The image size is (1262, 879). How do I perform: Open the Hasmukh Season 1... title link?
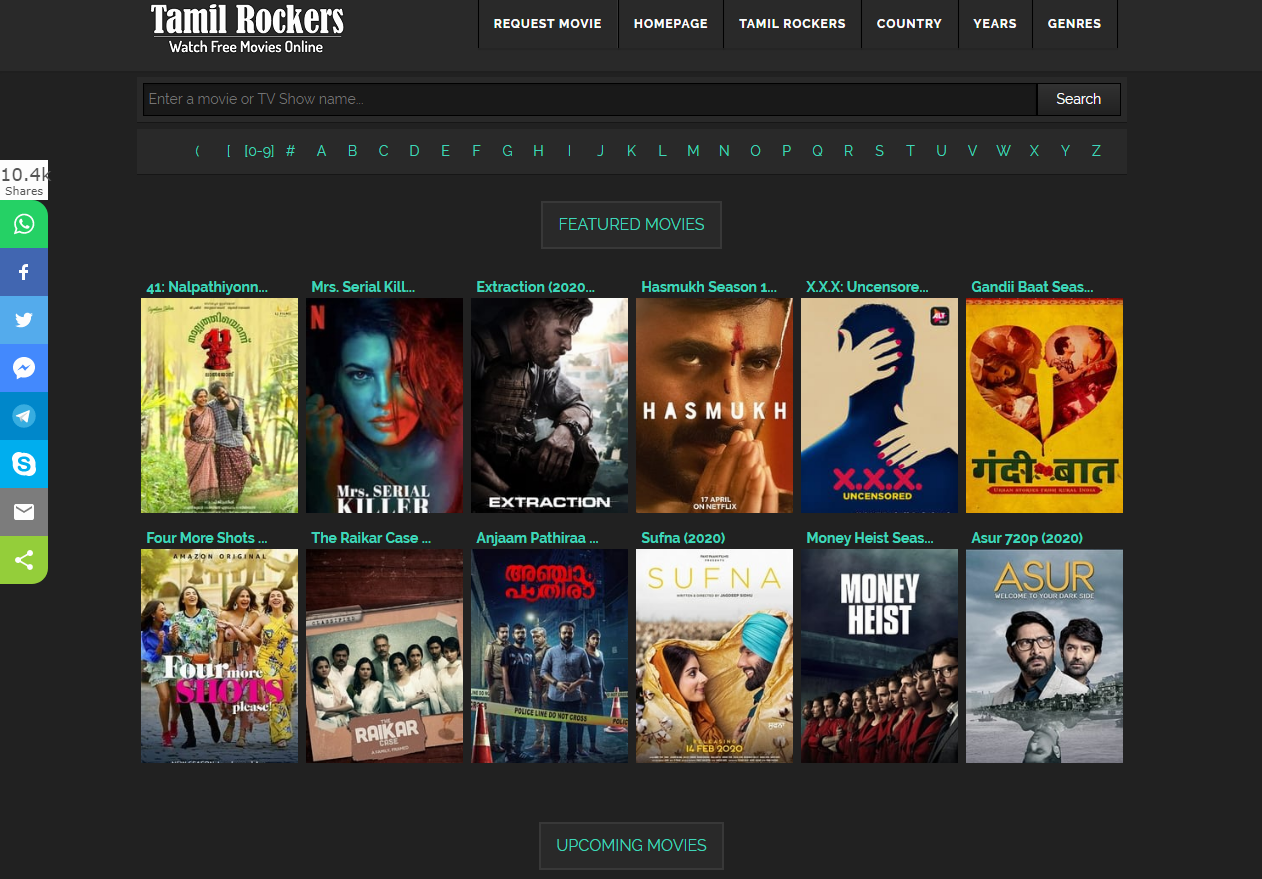(709, 287)
